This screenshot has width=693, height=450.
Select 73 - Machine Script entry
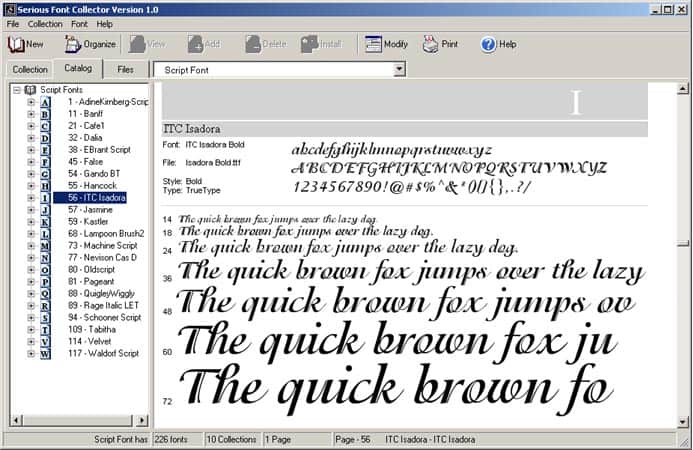(x=103, y=245)
